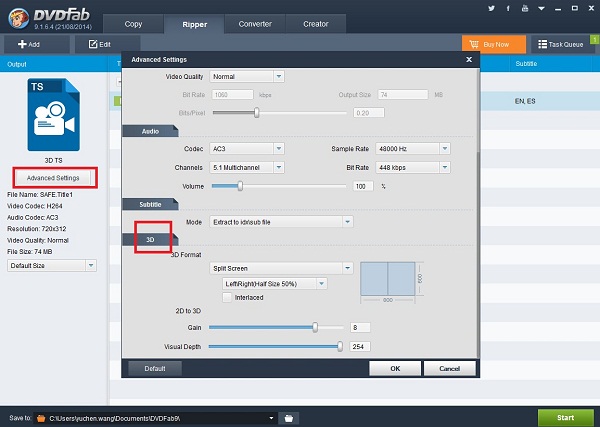
Task: Cancel the Advanced Settings dialog
Action: tap(450, 368)
